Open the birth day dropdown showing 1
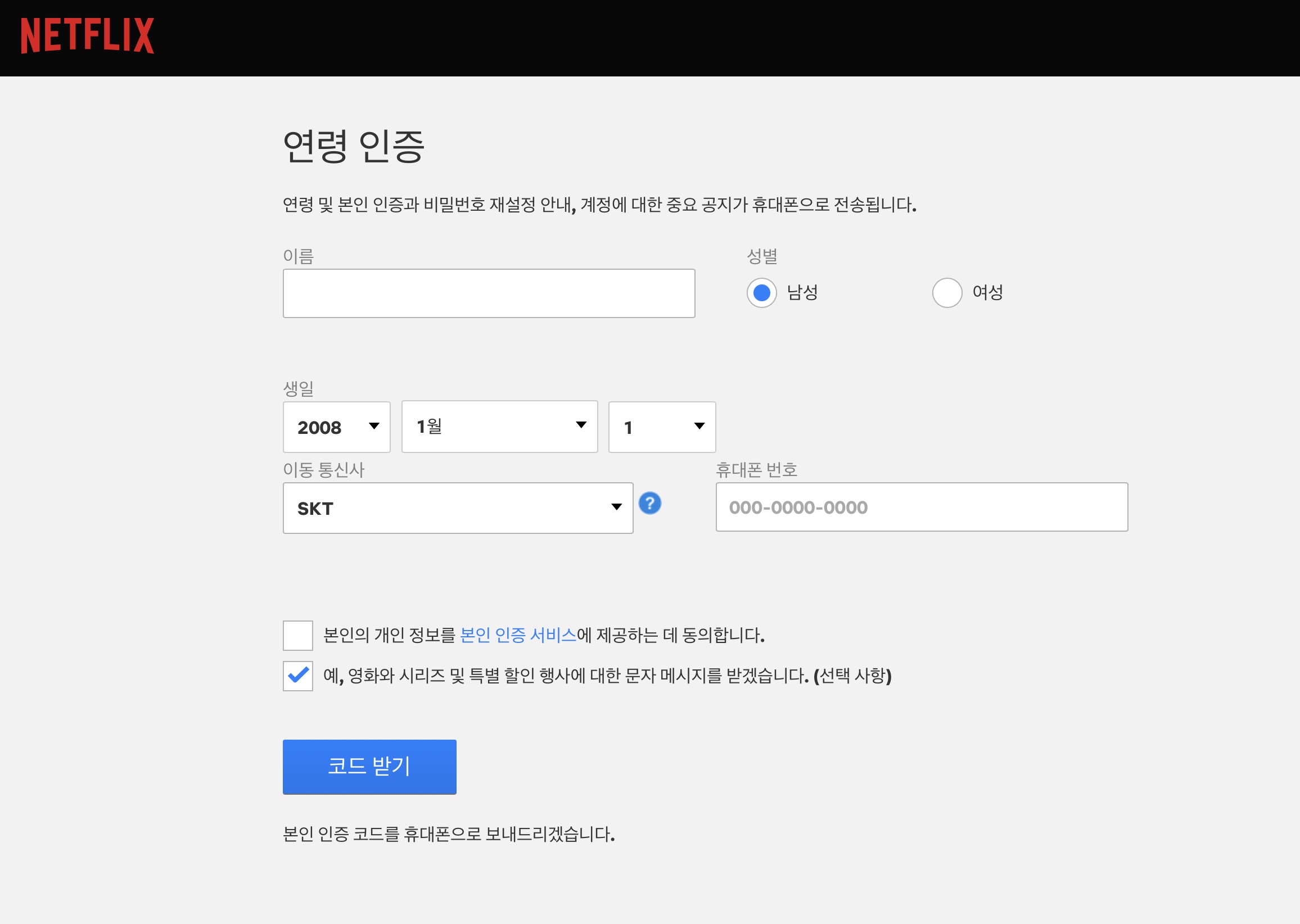Viewport: 1300px width, 924px height. [662, 427]
